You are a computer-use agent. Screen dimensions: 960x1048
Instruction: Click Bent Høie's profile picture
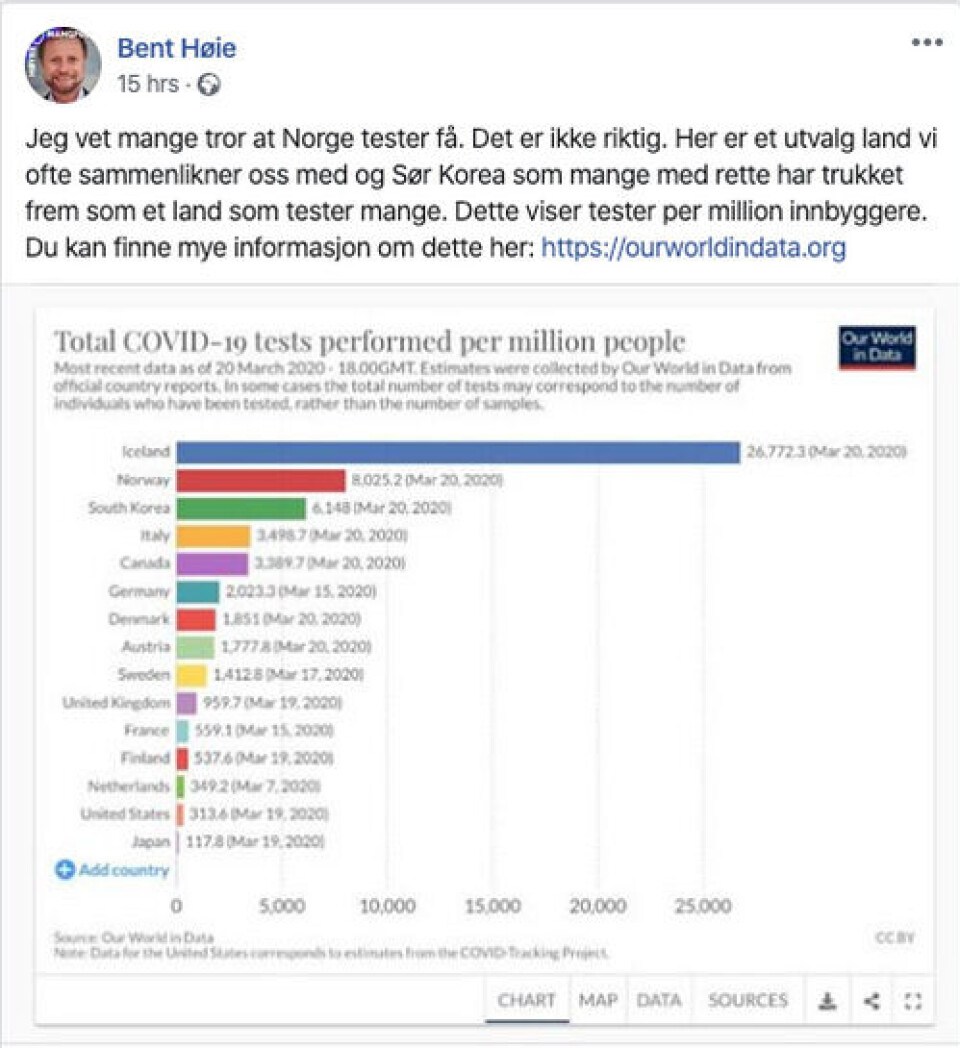pyautogui.click(x=62, y=65)
